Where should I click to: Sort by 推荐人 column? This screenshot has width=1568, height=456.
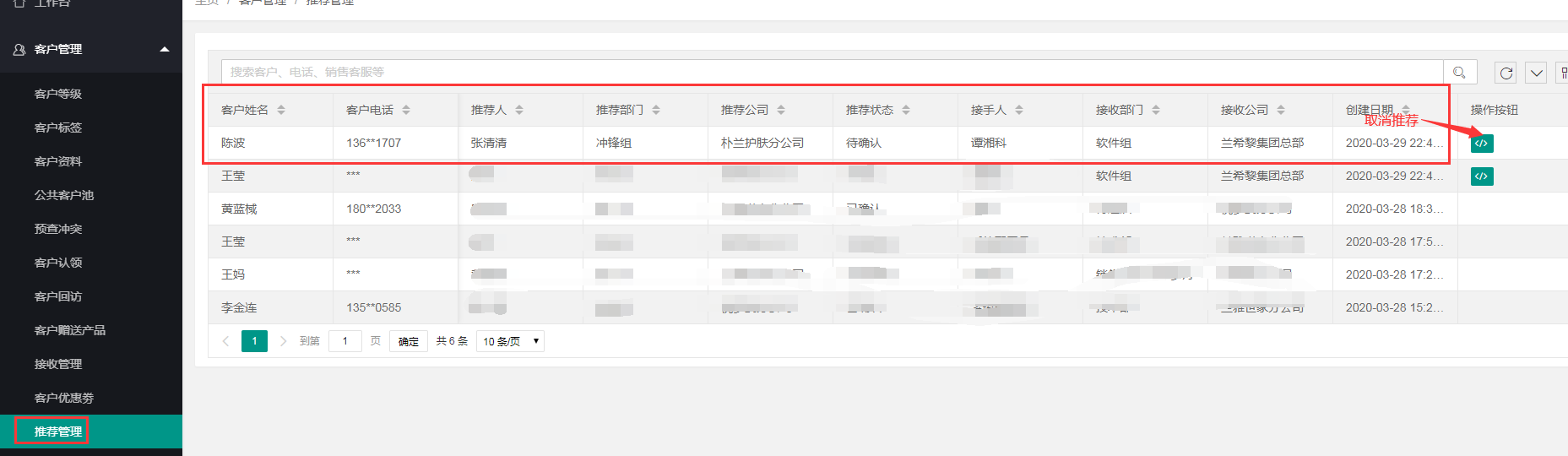pyautogui.click(x=519, y=110)
